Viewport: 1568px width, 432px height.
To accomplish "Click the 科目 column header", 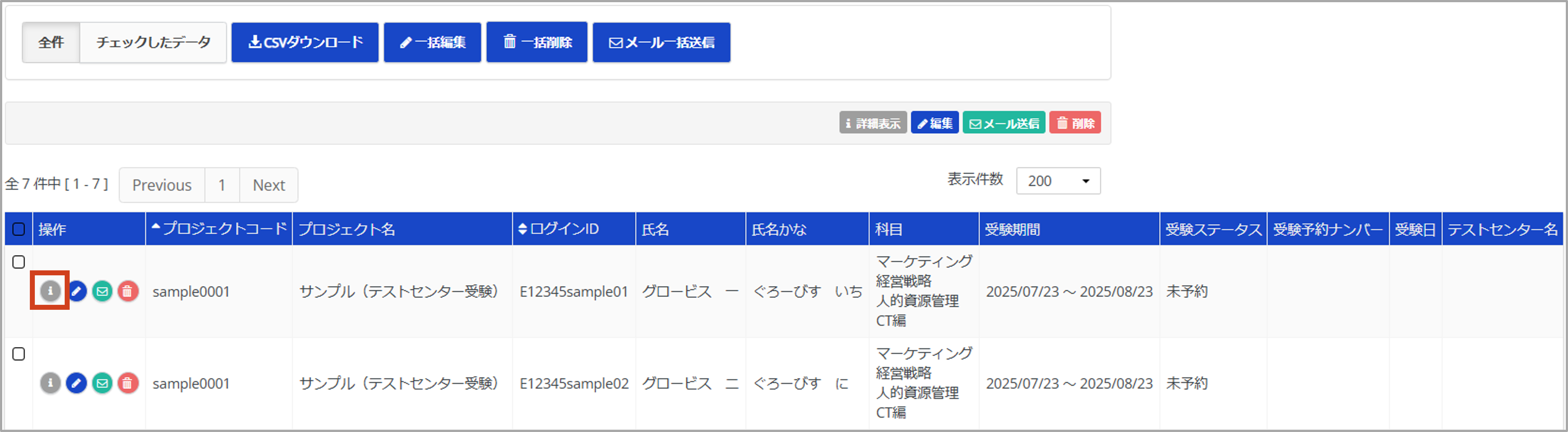I will [x=924, y=229].
